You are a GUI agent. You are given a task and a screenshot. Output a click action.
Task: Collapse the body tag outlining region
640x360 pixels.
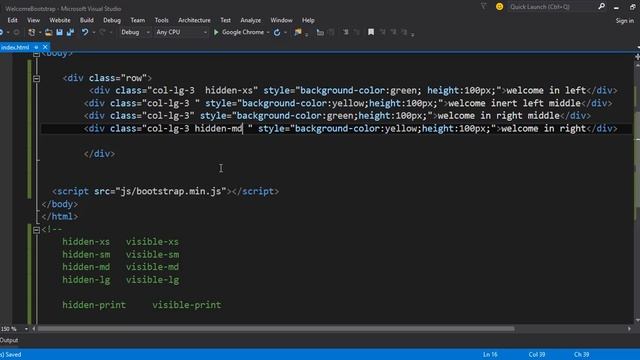click(x=36, y=54)
